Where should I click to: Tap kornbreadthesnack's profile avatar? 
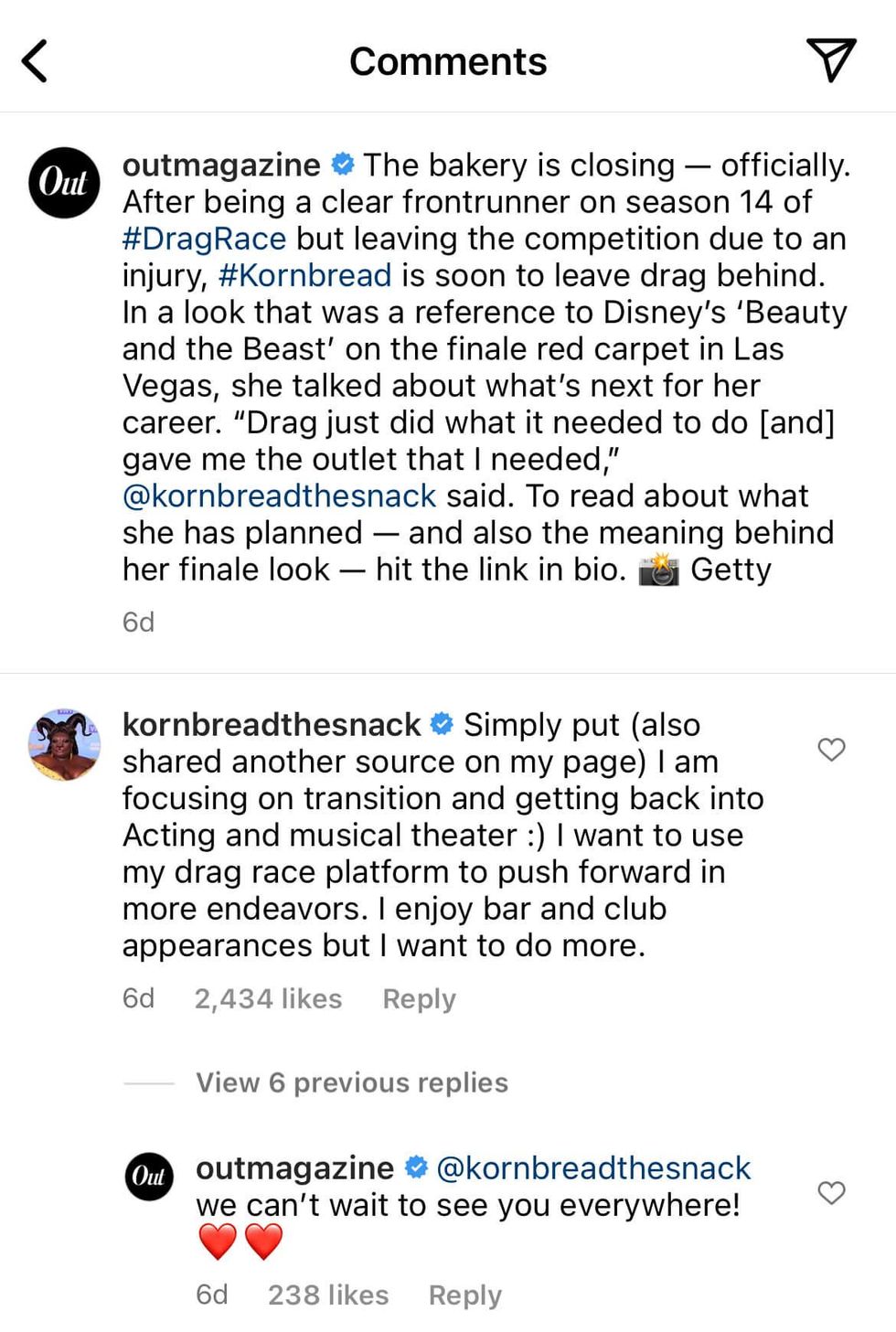(x=64, y=744)
